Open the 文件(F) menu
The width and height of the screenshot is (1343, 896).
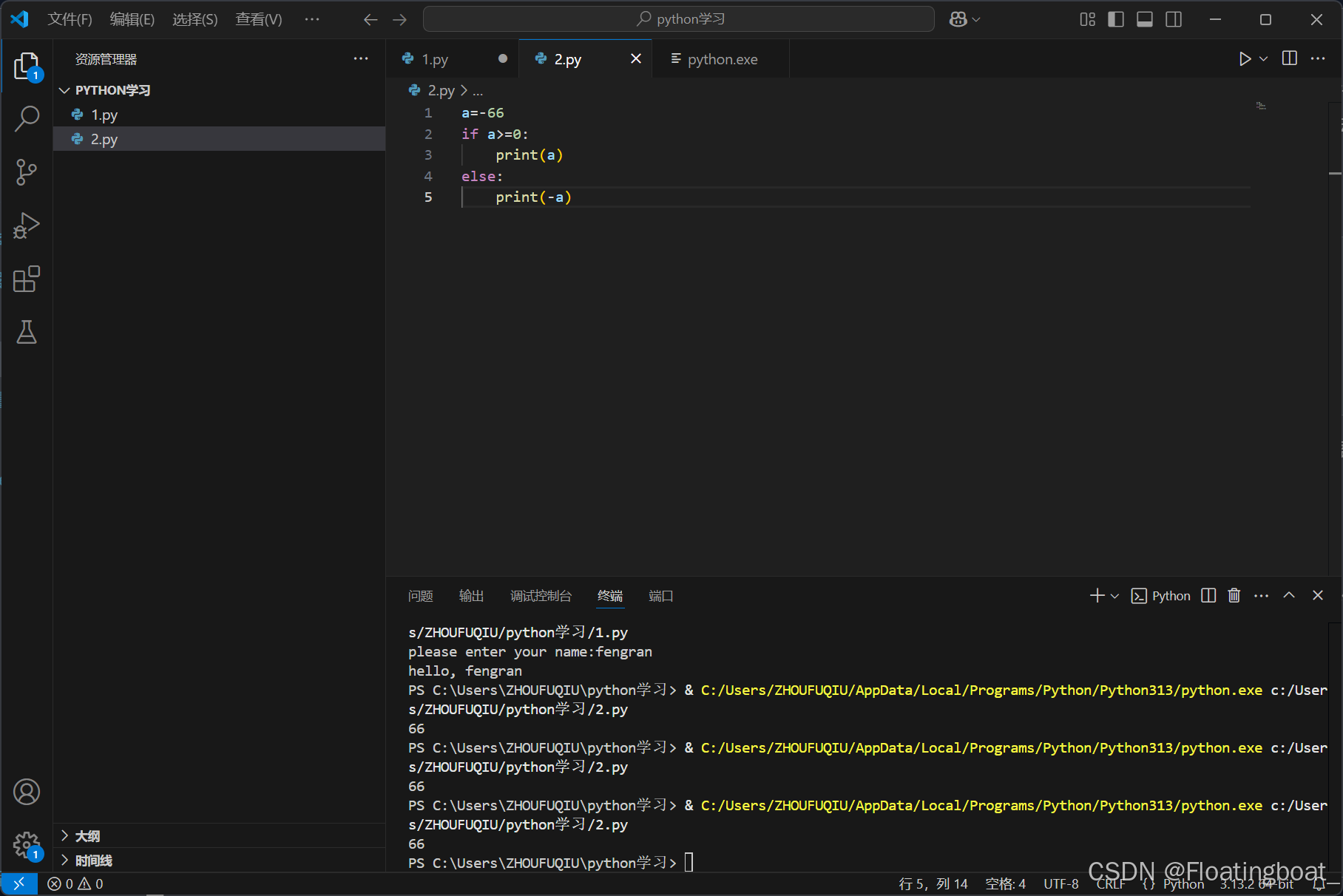[70, 19]
